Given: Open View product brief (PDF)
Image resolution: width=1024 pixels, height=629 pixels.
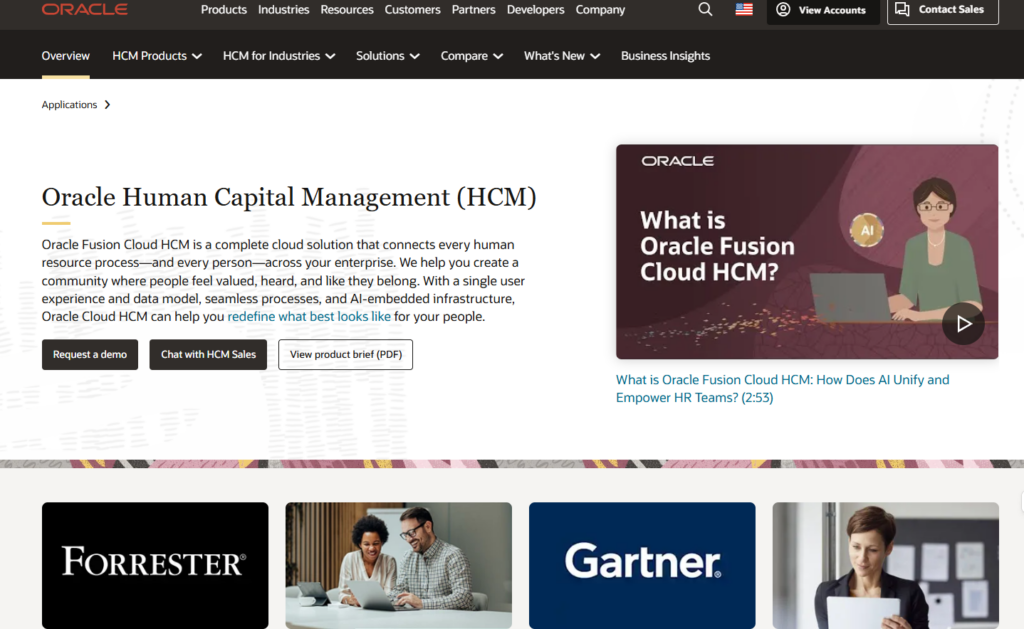Looking at the screenshot, I should coord(345,355).
